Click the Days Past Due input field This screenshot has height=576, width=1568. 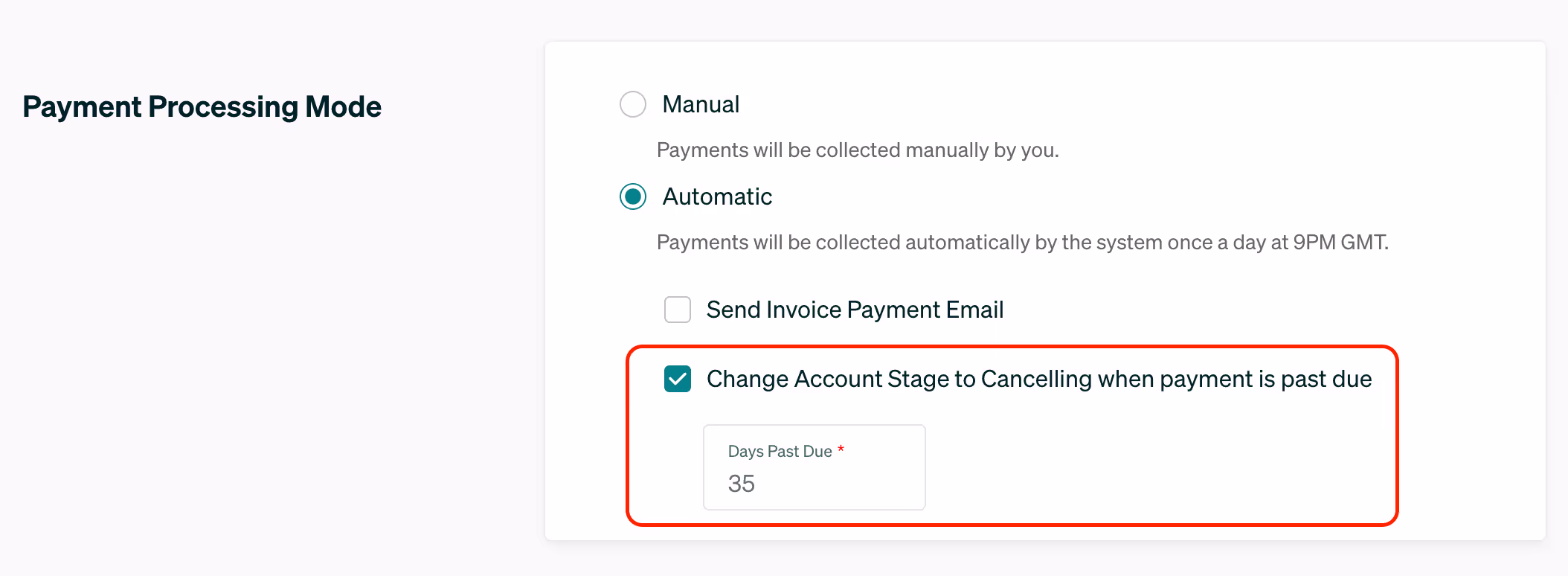(814, 467)
